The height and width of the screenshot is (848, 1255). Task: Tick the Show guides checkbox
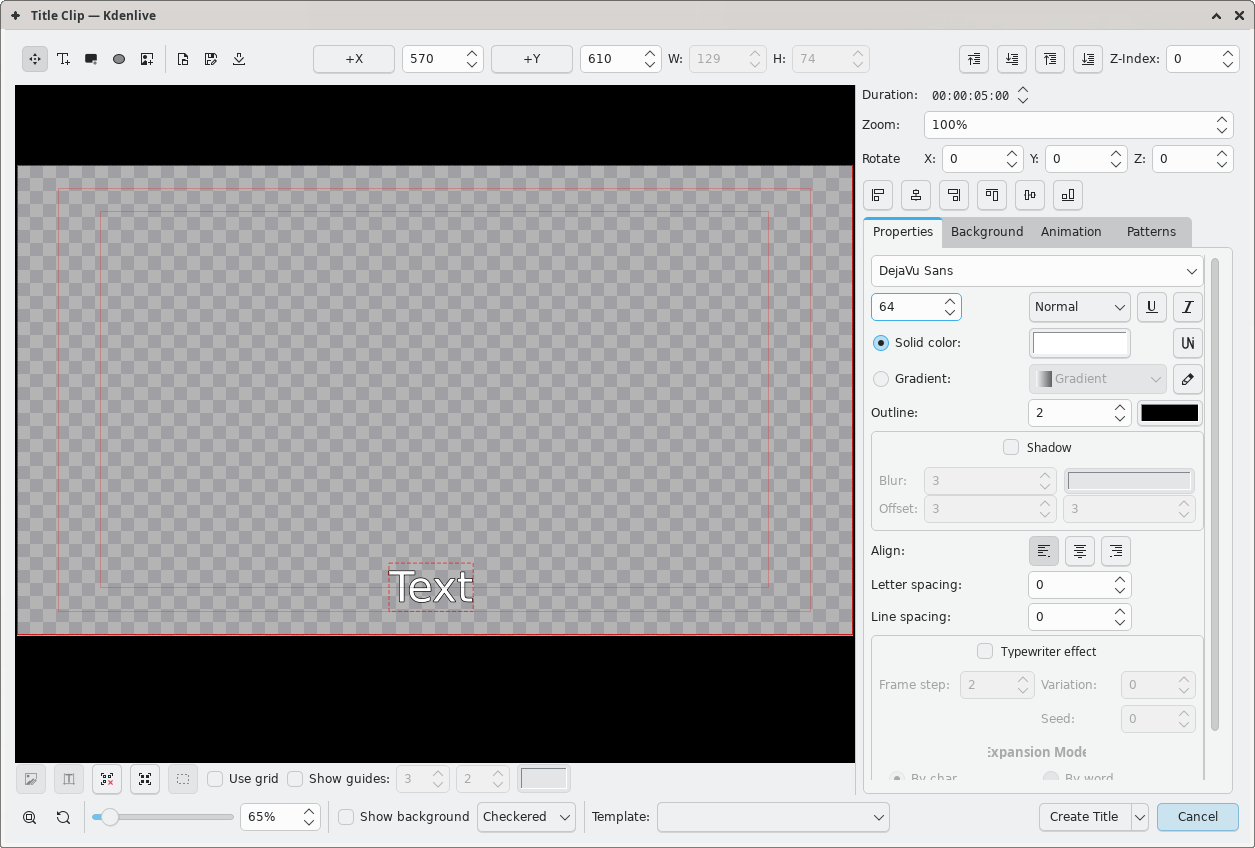pyautogui.click(x=295, y=779)
